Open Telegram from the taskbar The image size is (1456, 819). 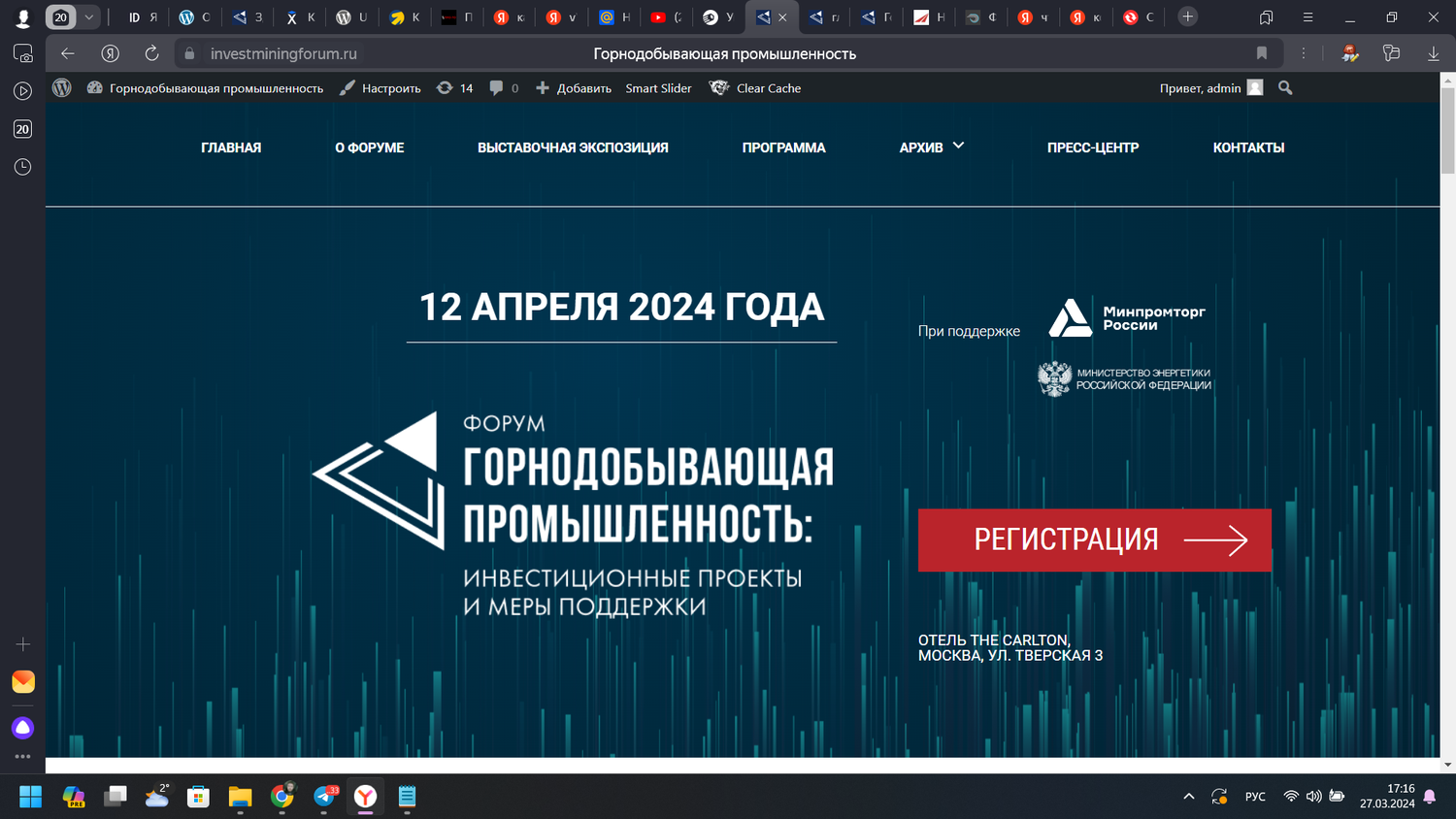323,797
